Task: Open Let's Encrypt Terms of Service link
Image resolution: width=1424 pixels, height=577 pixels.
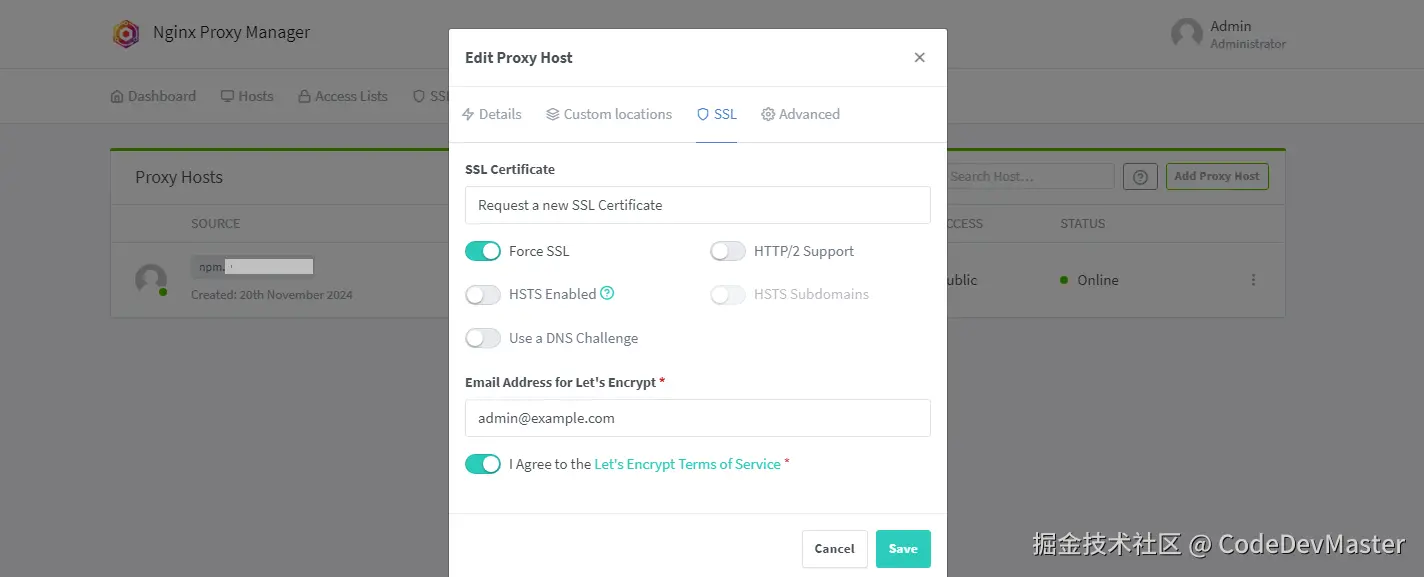Action: pyautogui.click(x=687, y=464)
